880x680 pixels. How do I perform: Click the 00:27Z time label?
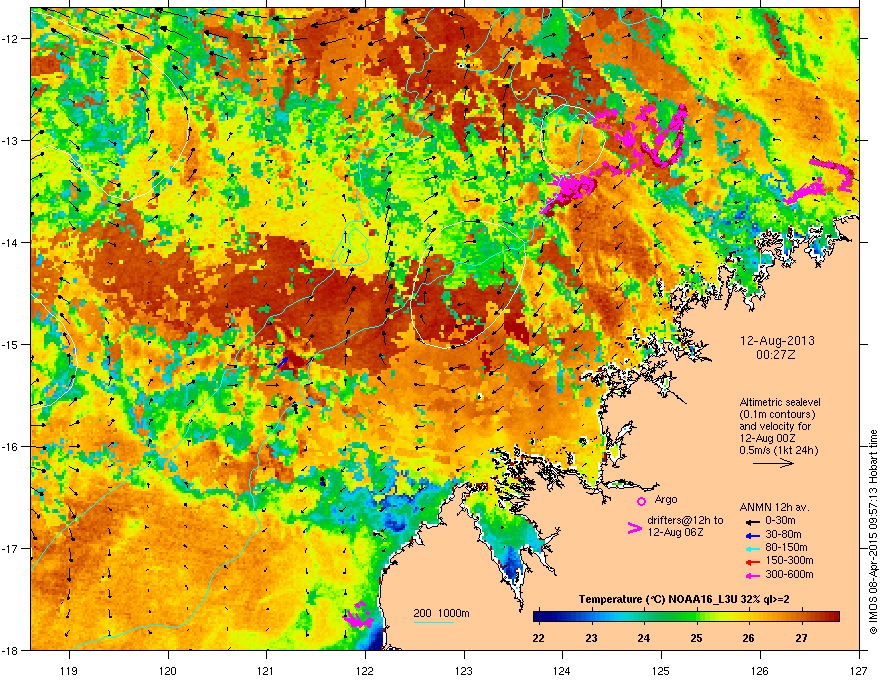pos(776,355)
